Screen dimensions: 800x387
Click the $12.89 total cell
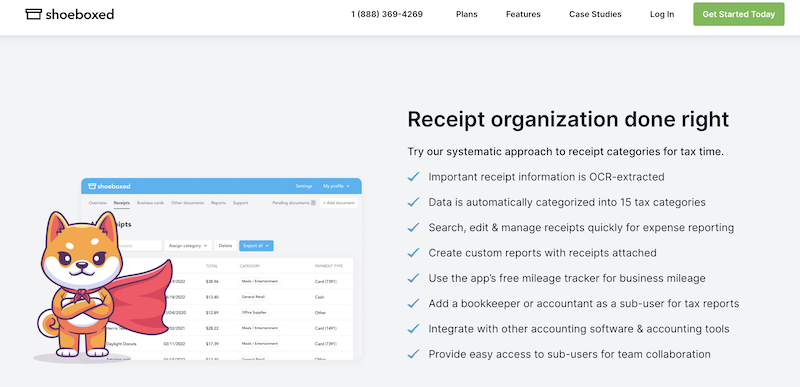(212, 313)
